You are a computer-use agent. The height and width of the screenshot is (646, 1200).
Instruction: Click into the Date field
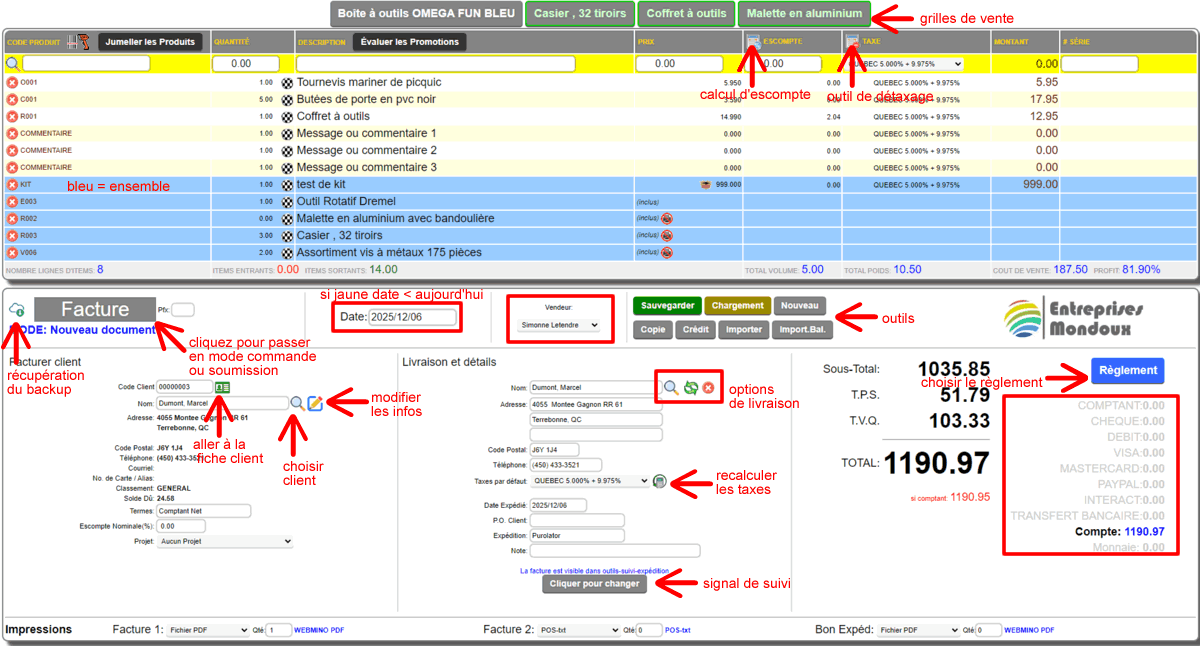[412, 318]
